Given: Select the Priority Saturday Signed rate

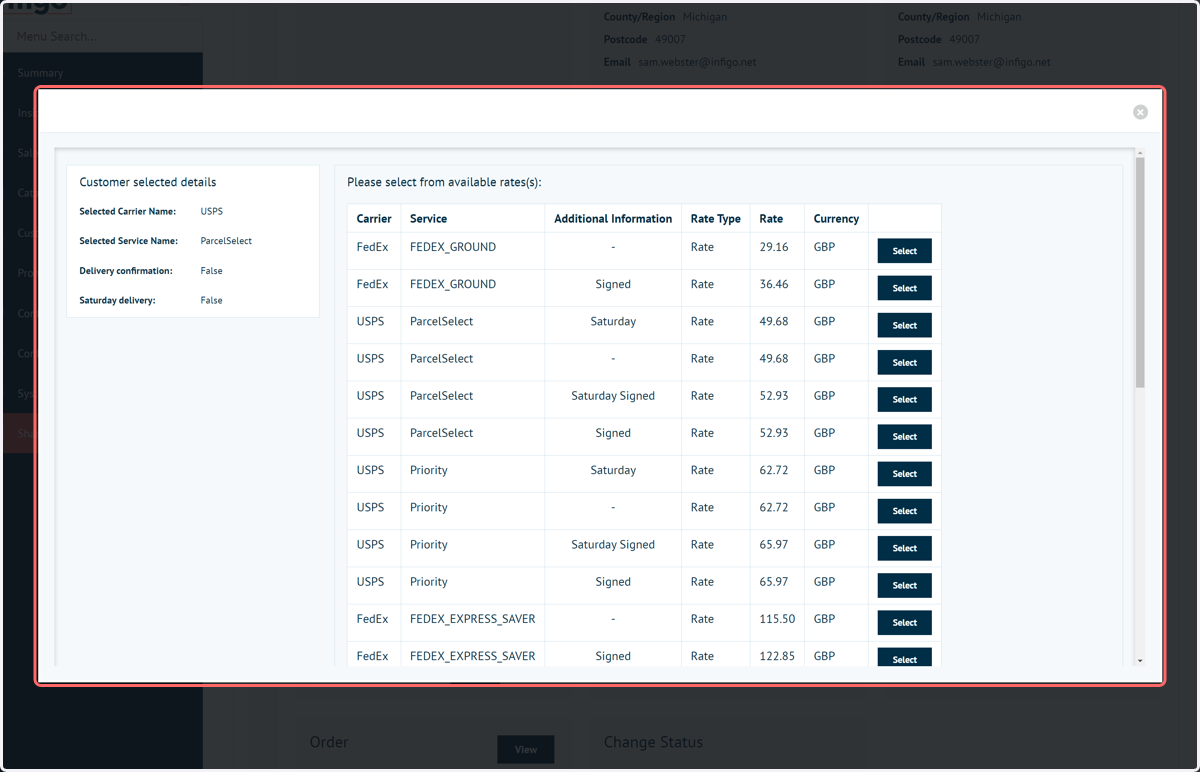Looking at the screenshot, I should [x=904, y=548].
